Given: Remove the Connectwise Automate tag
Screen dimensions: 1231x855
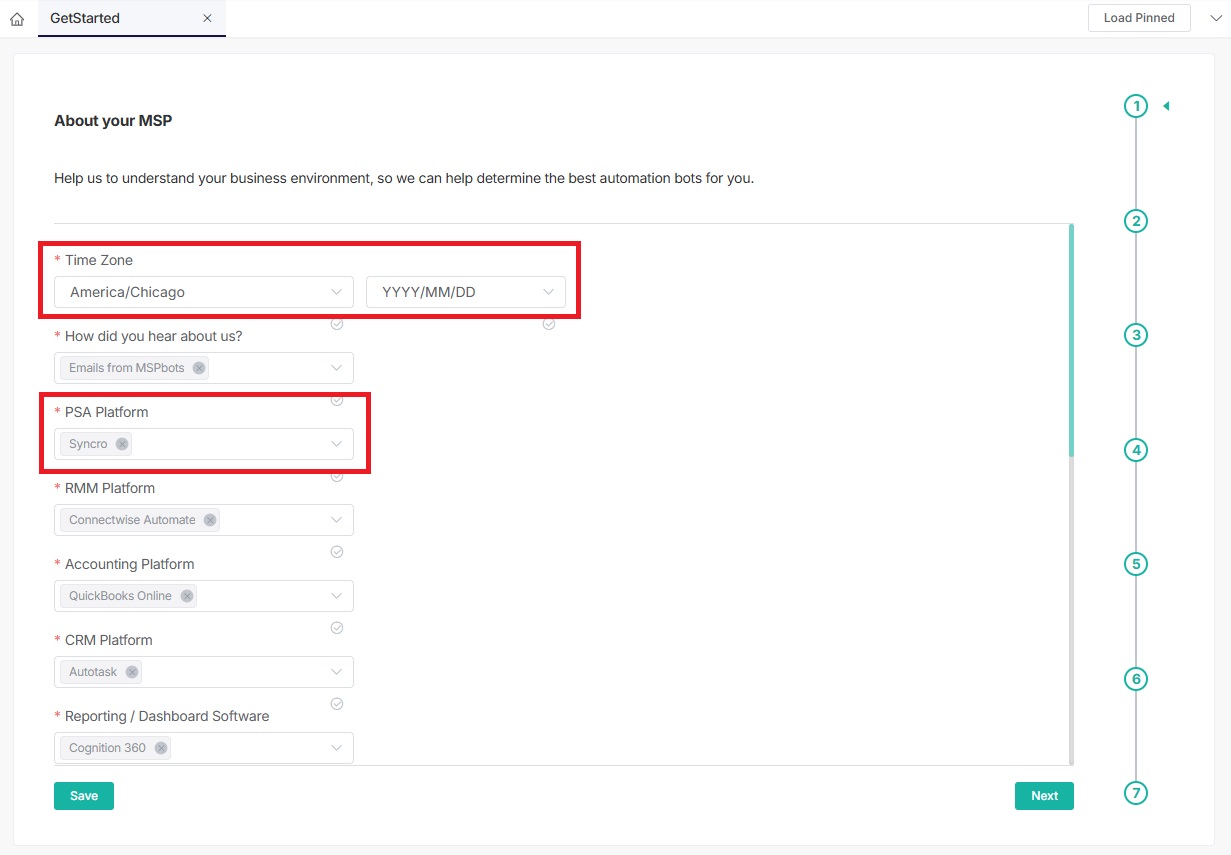Looking at the screenshot, I should [210, 520].
